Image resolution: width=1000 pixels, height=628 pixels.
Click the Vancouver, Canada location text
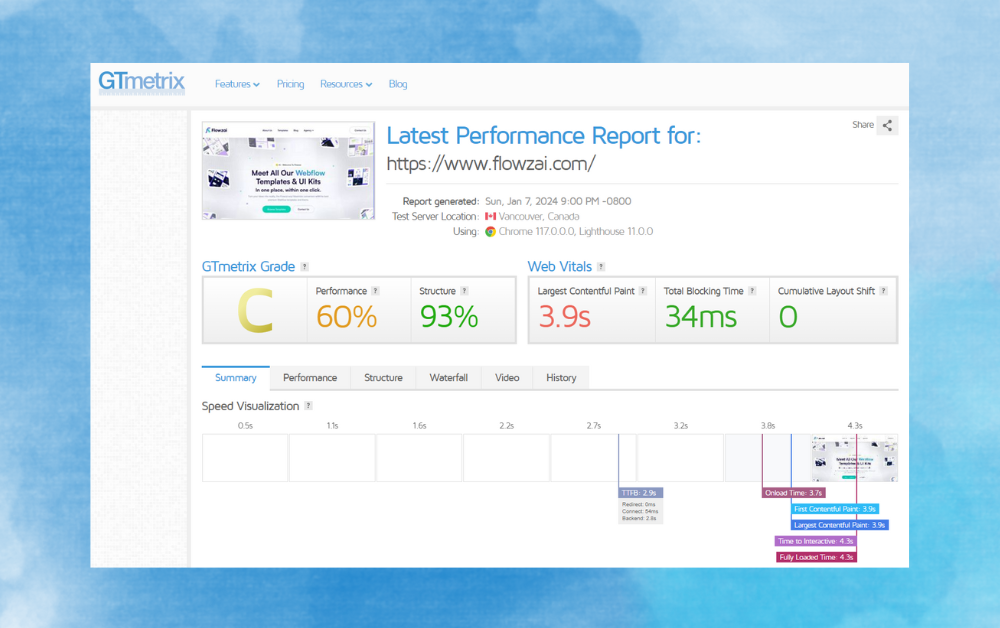pos(539,217)
